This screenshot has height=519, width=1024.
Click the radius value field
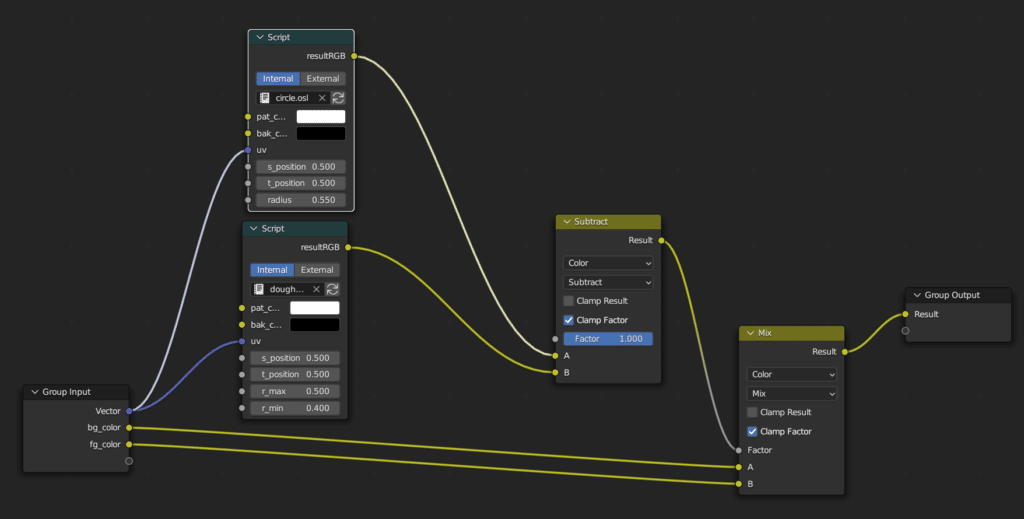click(x=300, y=200)
